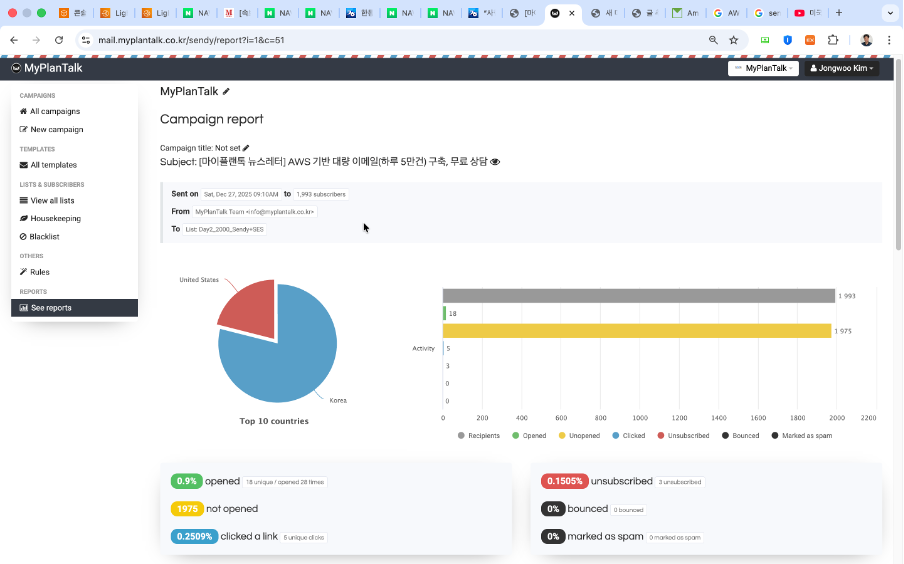Click the eye icon after the subject line
The height and width of the screenshot is (564, 904).
(495, 161)
